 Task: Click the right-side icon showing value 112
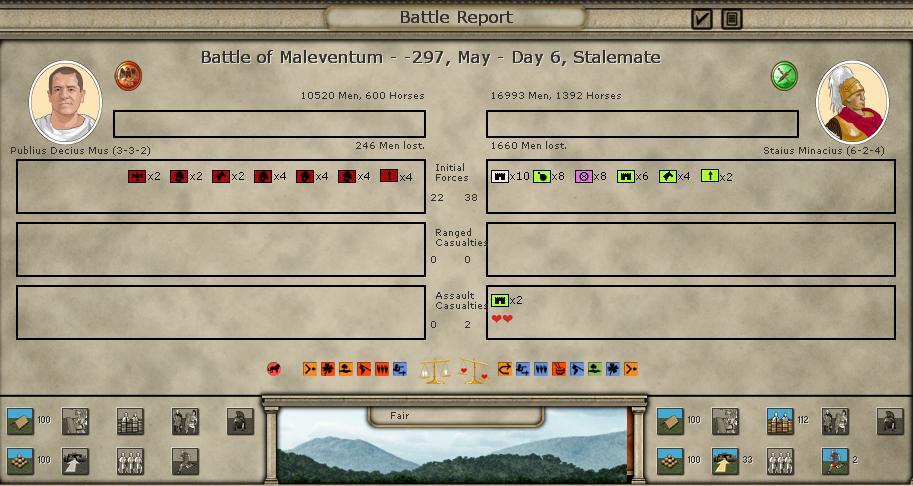pyautogui.click(x=780, y=421)
